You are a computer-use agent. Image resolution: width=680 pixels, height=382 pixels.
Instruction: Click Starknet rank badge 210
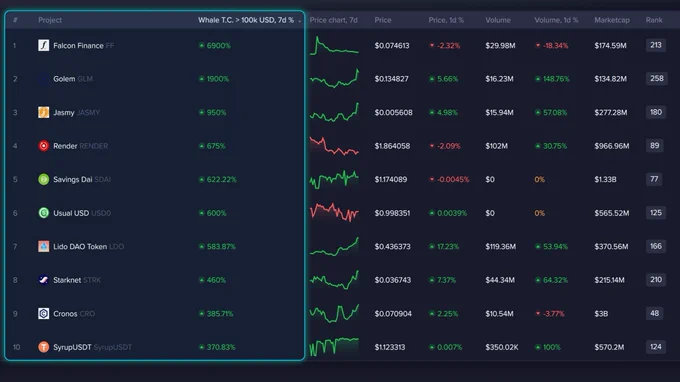(656, 280)
